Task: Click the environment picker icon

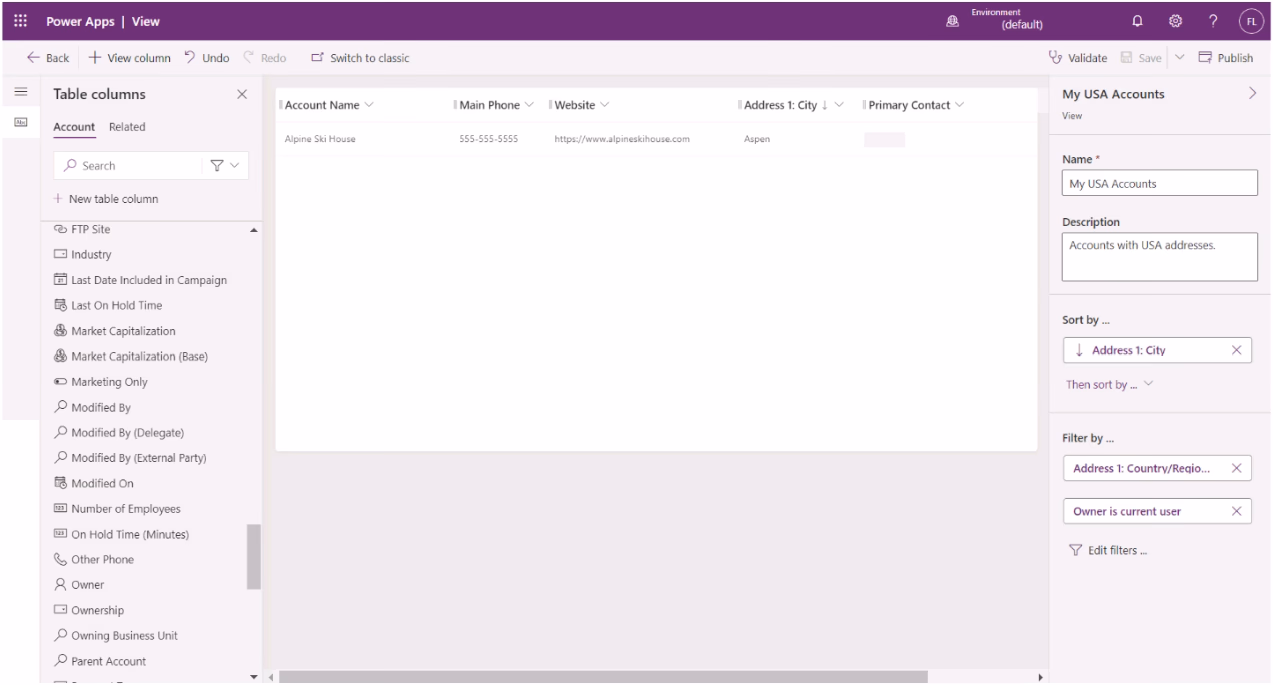Action: click(953, 21)
